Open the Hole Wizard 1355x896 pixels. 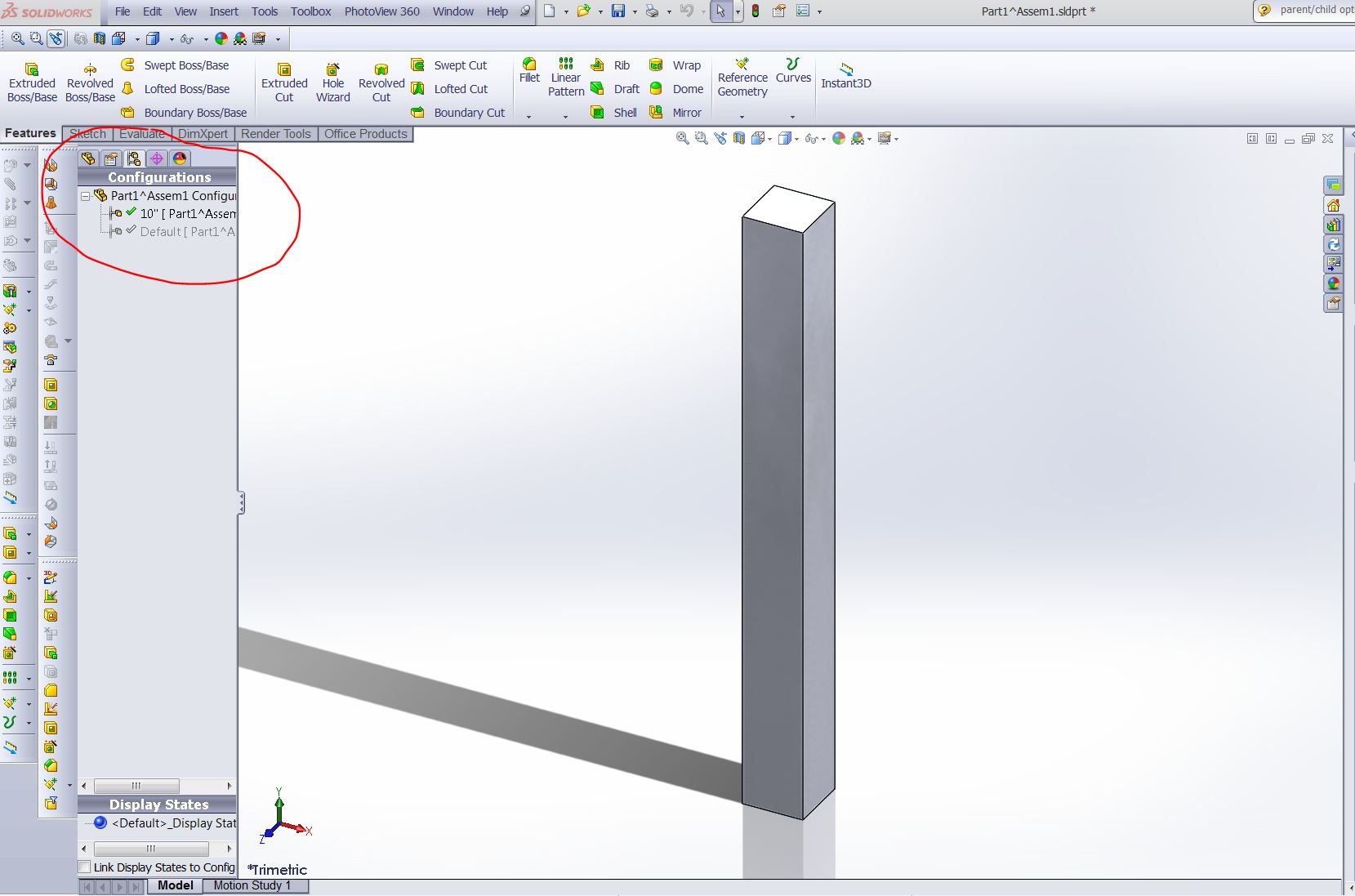(x=333, y=82)
